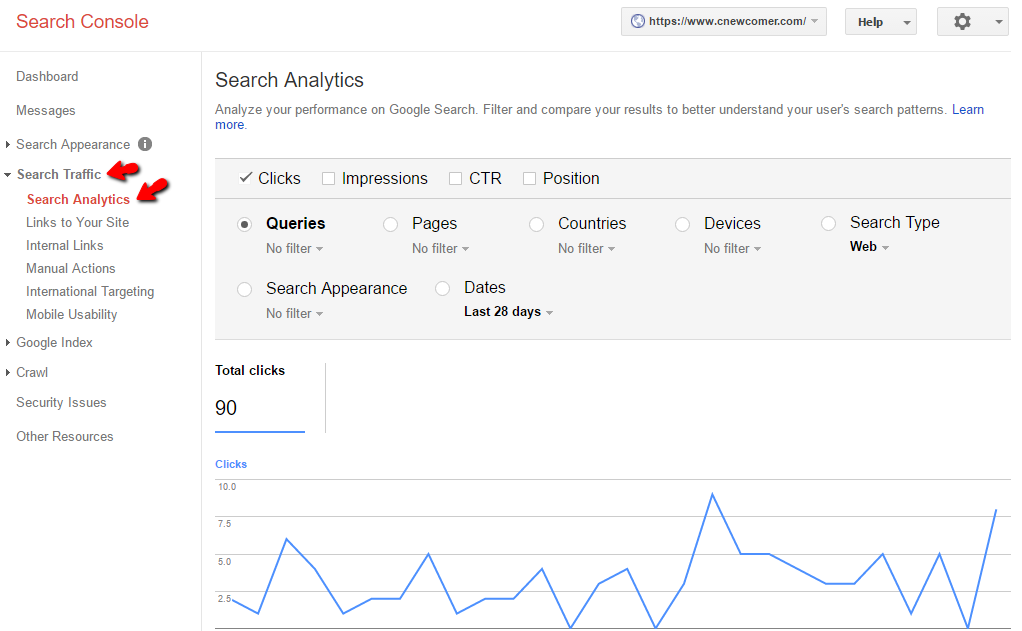Image resolution: width=1022 pixels, height=631 pixels.
Task: Open the Pages No filter dropdown
Action: point(441,248)
